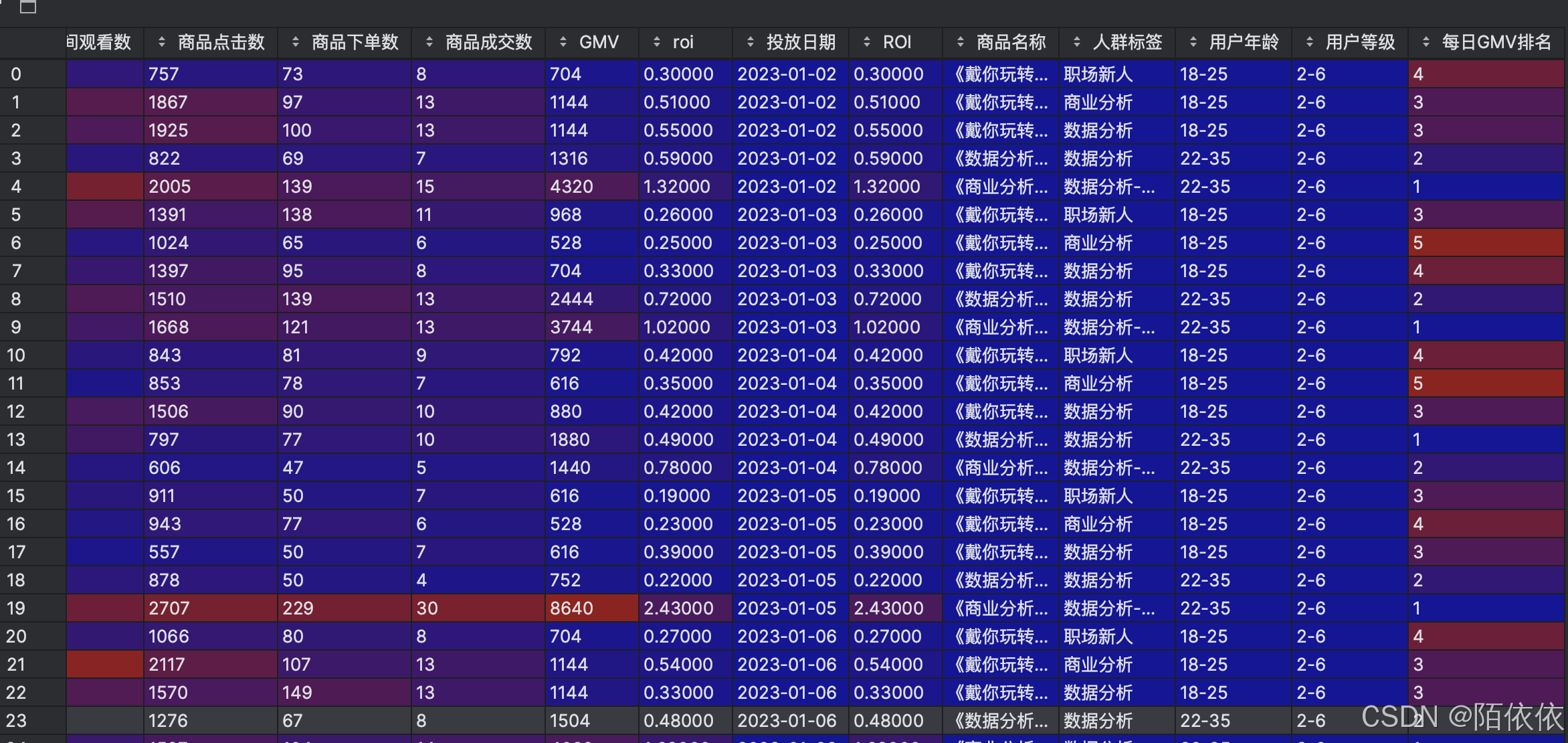Click sort arrows on 每日GMV排名 column

coord(1426,42)
